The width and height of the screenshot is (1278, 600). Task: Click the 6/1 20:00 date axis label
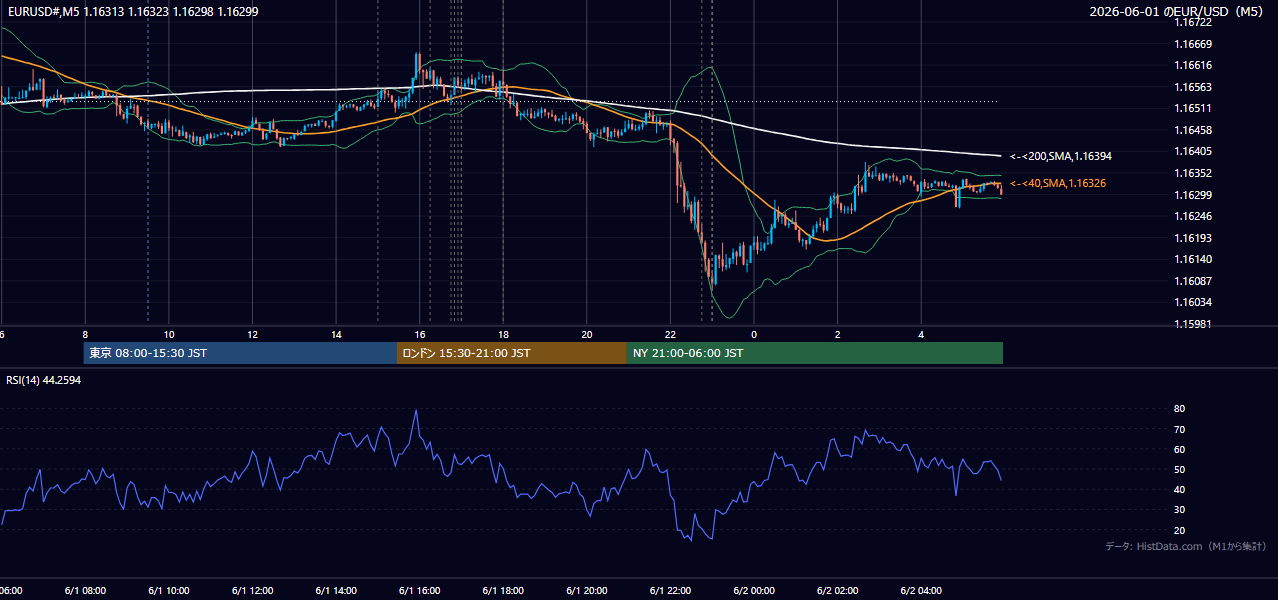(x=587, y=591)
